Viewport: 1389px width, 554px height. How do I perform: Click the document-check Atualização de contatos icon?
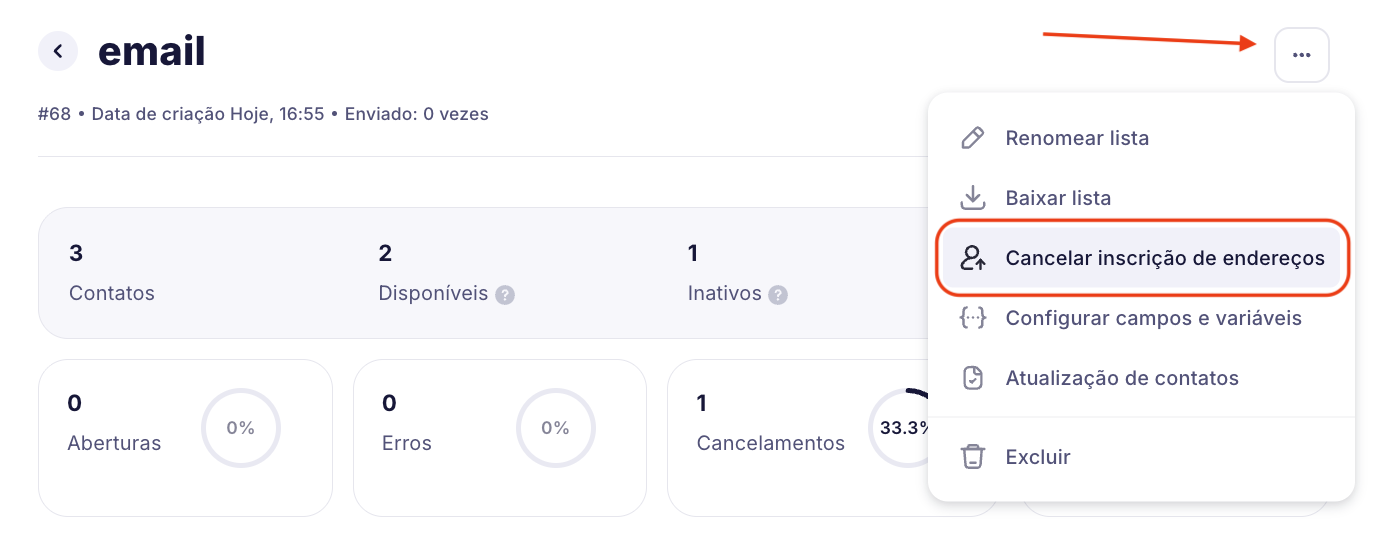tap(972, 378)
